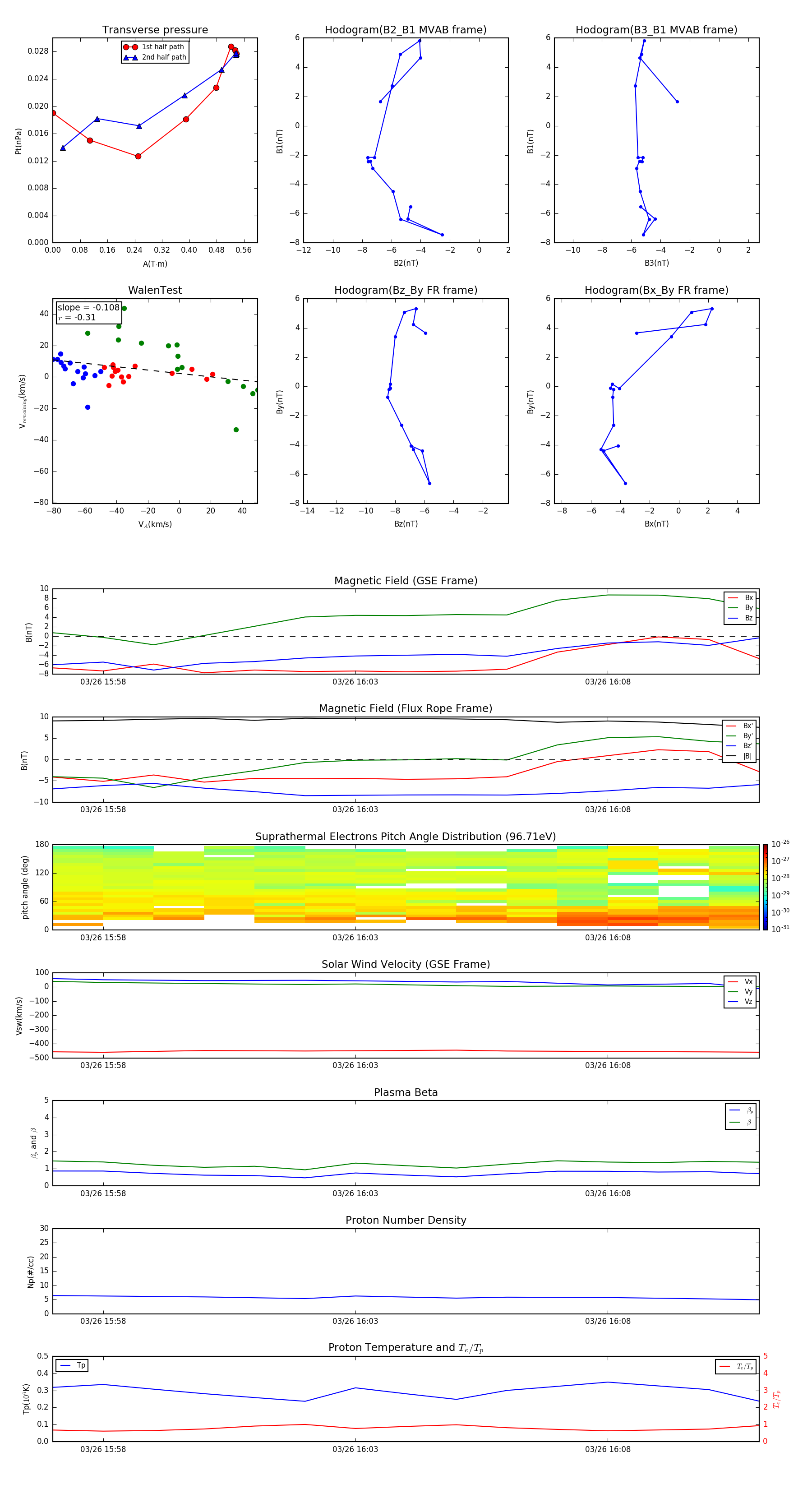Click the WalenTest "V_A(km/s)" x-axis label
This screenshot has width=812, height=1489.
(x=155, y=524)
